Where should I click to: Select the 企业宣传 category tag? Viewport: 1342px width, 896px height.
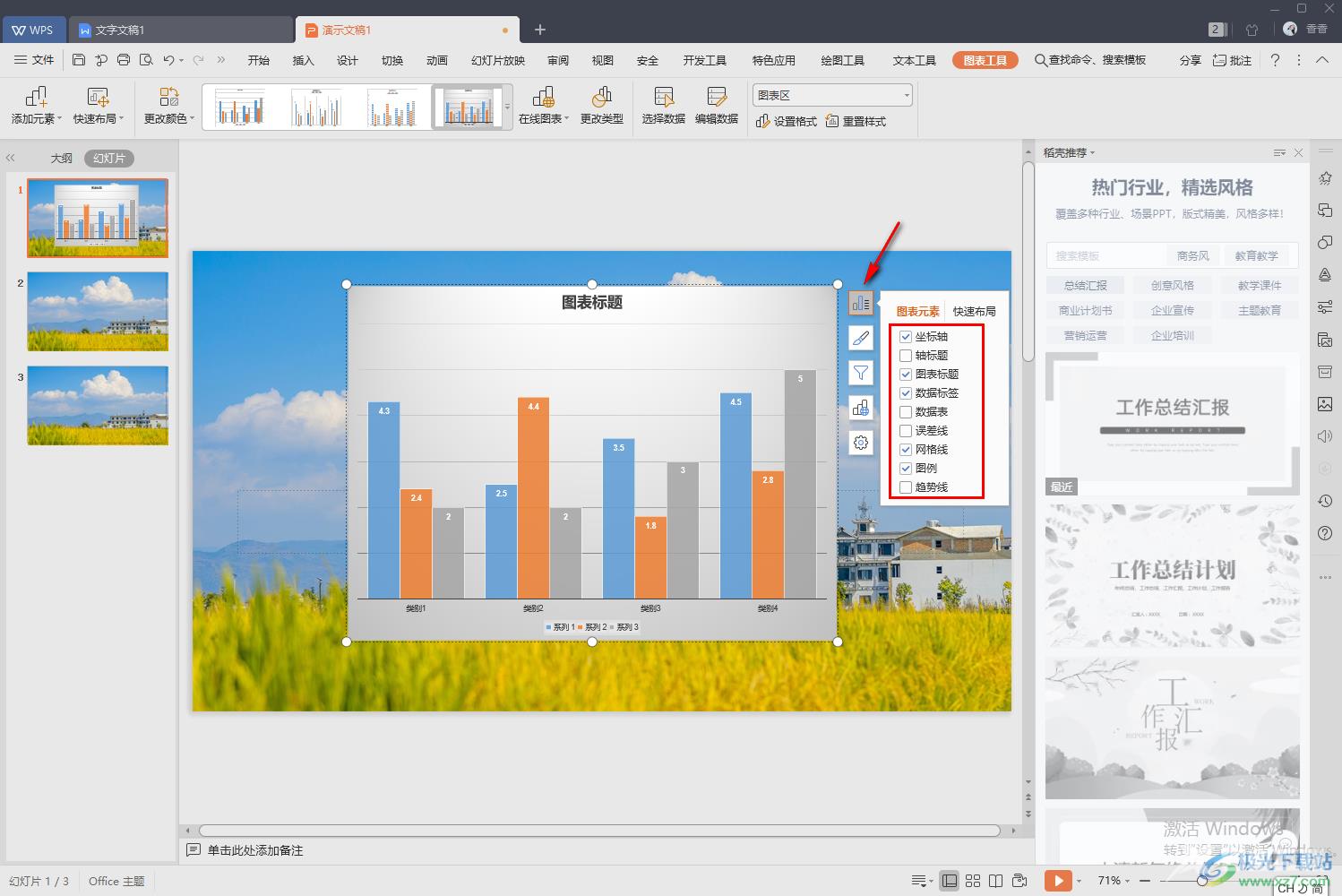pos(1172,310)
